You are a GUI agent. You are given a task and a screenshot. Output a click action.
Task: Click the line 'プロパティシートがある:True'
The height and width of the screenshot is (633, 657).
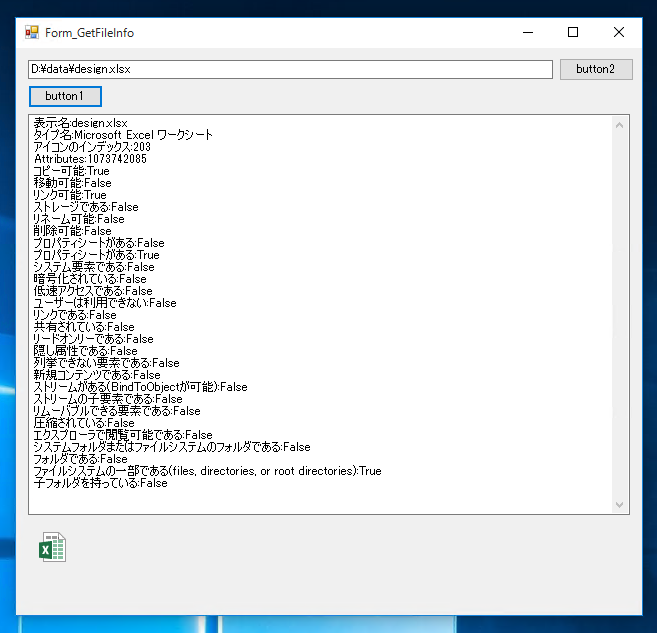point(97,255)
